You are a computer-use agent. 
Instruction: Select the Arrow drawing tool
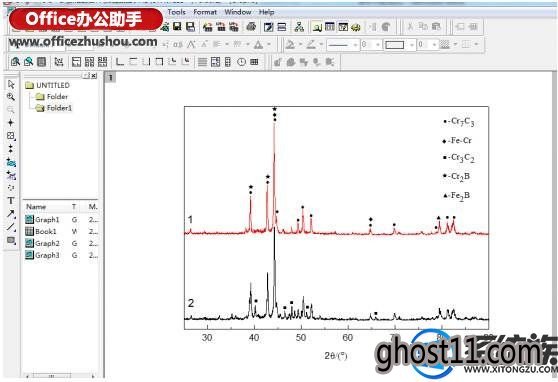click(x=11, y=214)
